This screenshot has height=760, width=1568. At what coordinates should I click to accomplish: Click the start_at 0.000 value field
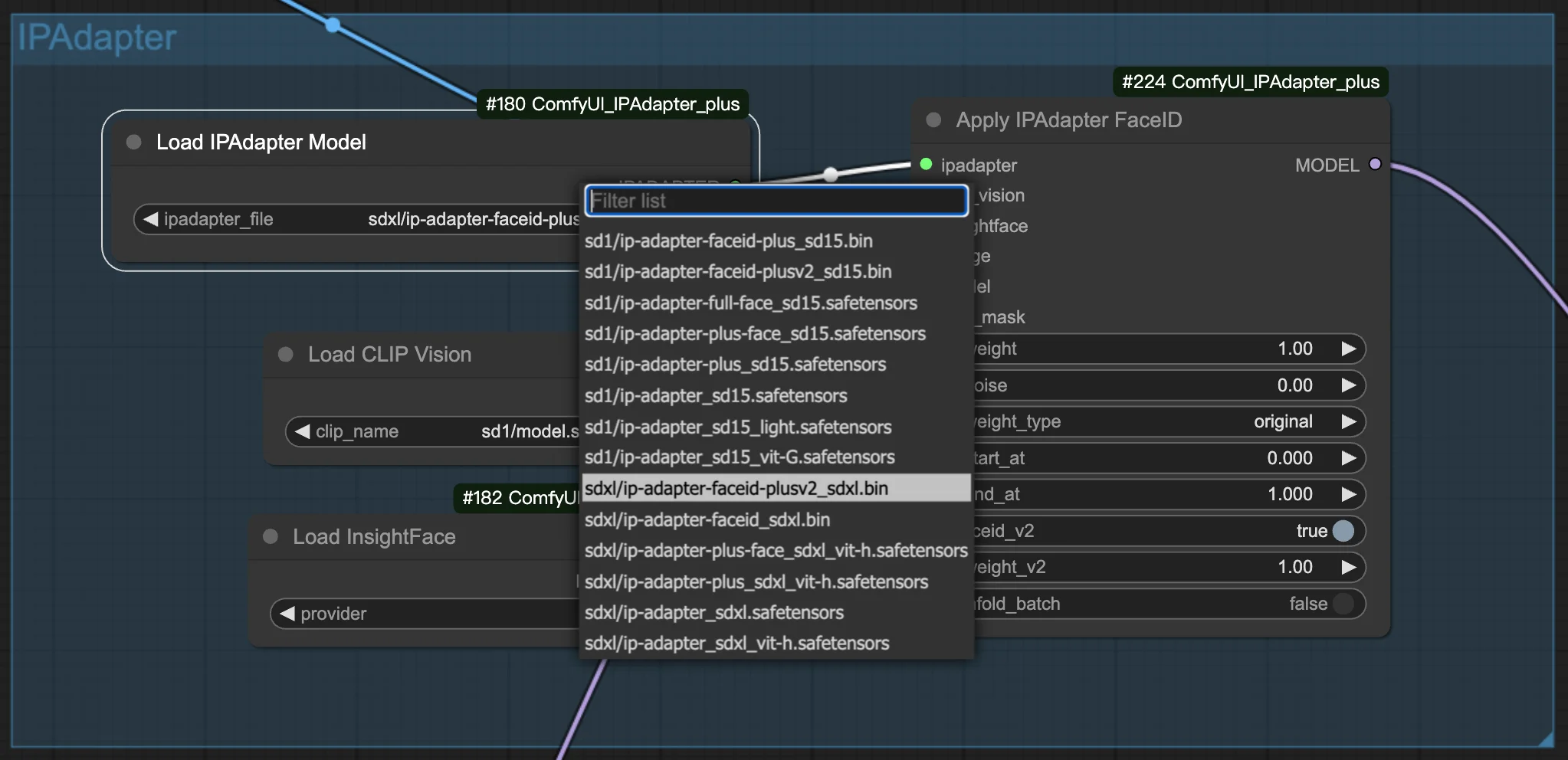[x=1290, y=458]
